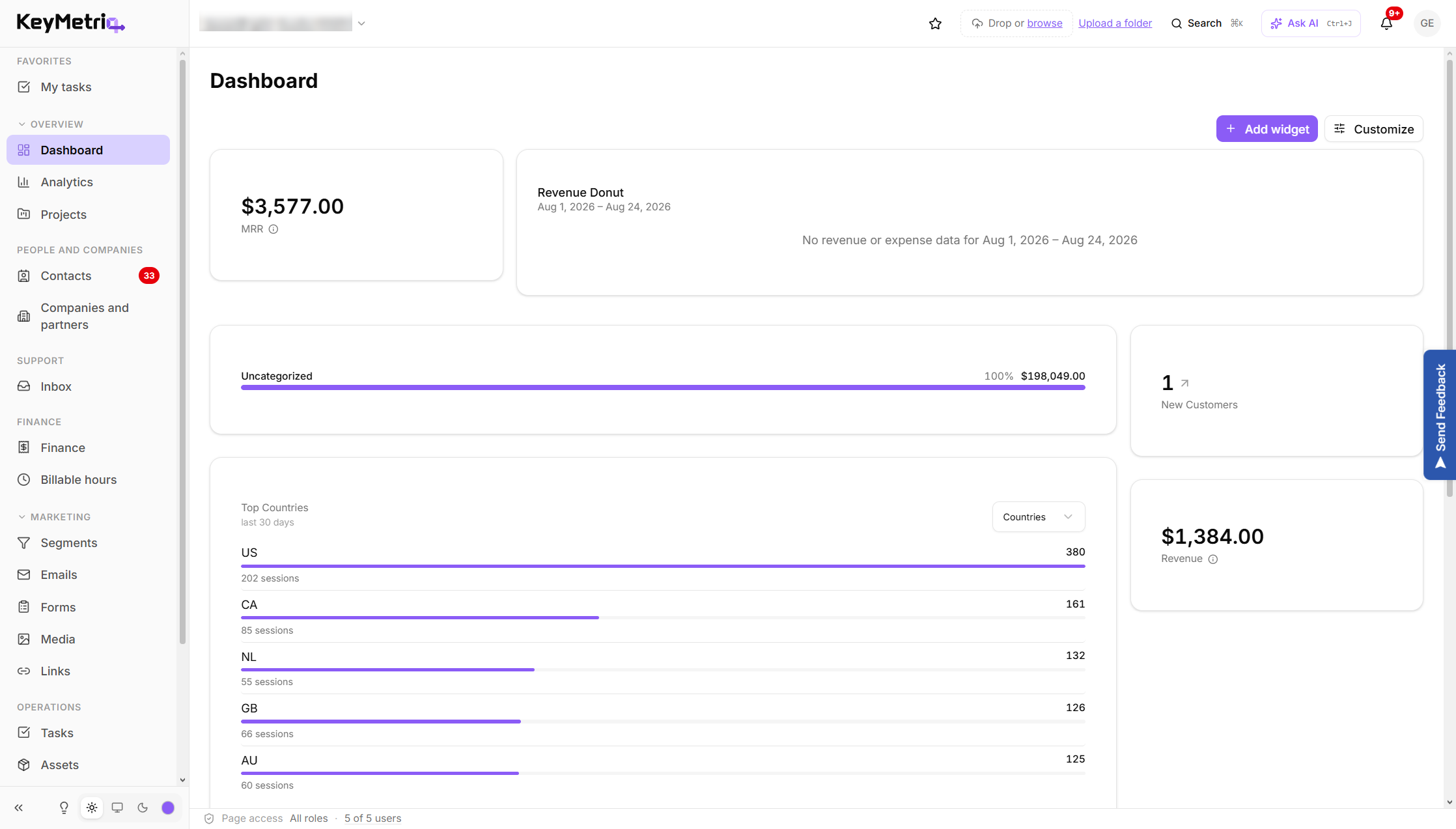Click the Billable hours clock icon
The height and width of the screenshot is (829, 1456).
[24, 480]
